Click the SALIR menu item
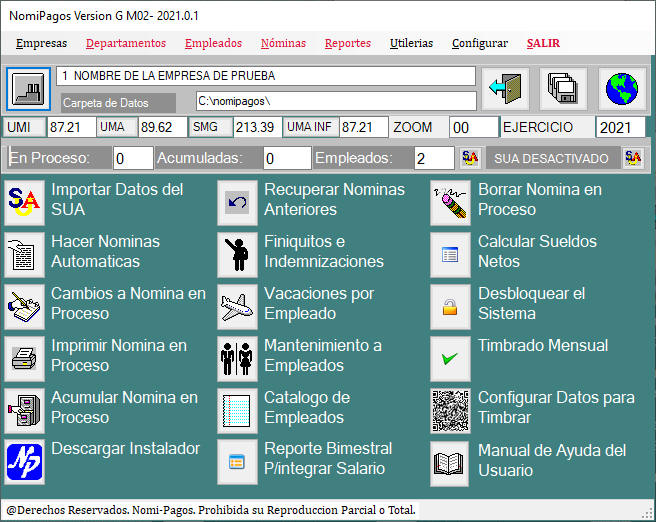The image size is (656, 522). click(543, 43)
